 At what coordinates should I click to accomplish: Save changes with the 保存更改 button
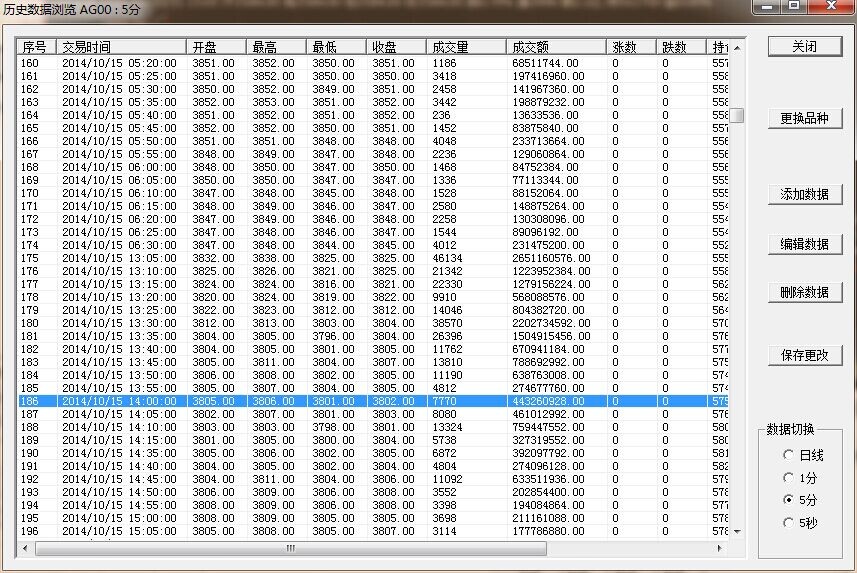(x=804, y=355)
